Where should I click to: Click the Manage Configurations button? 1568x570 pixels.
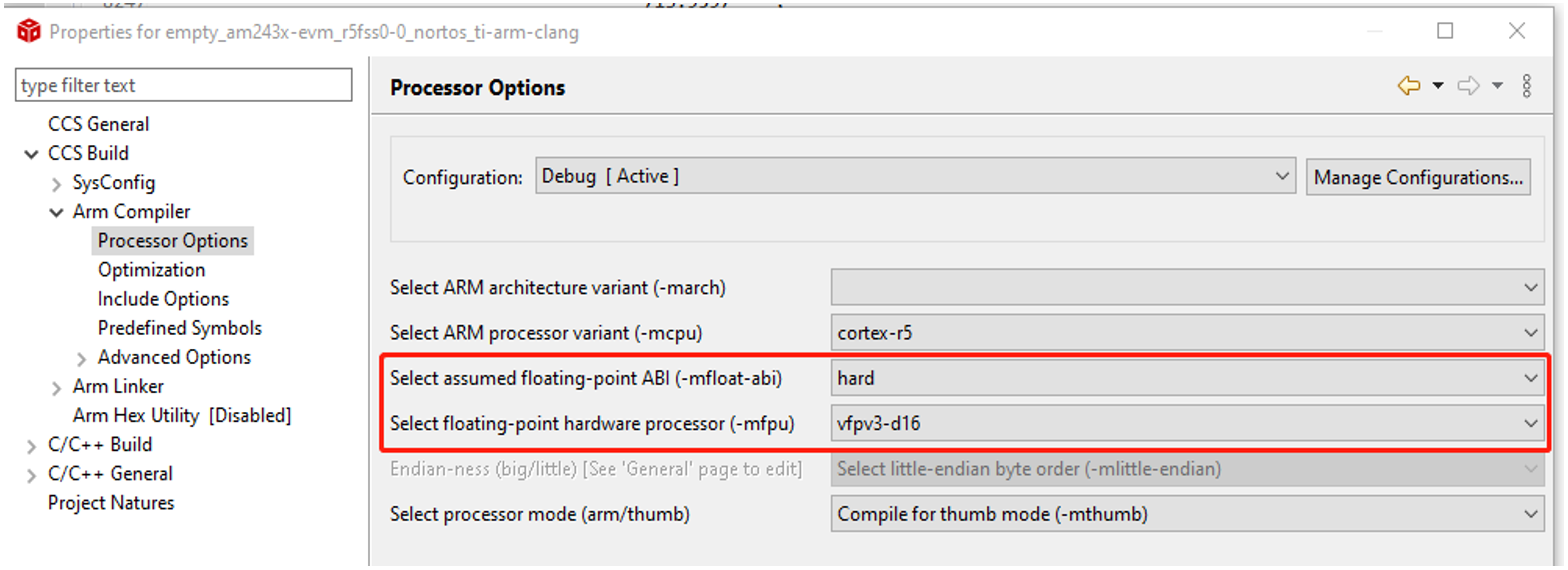(1418, 178)
